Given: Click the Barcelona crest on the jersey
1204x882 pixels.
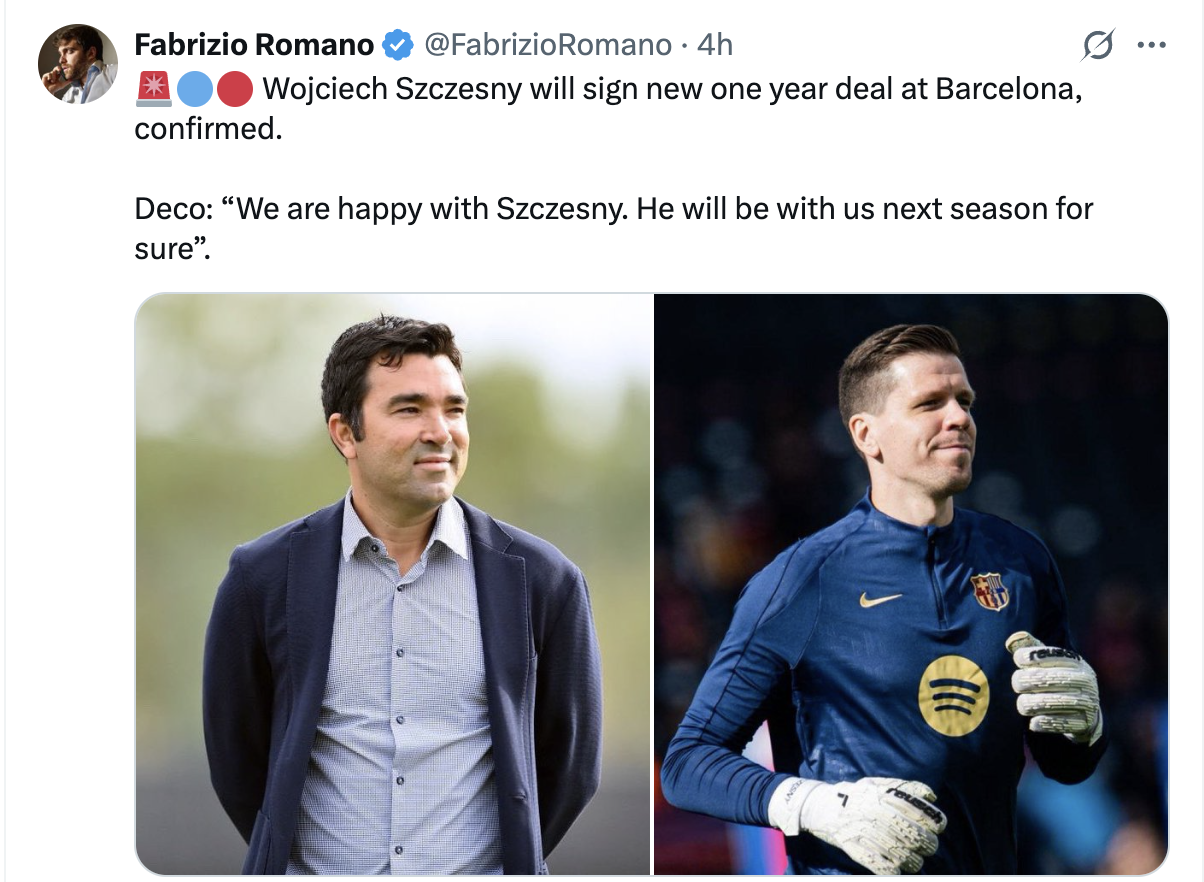Looking at the screenshot, I should tap(988, 590).
